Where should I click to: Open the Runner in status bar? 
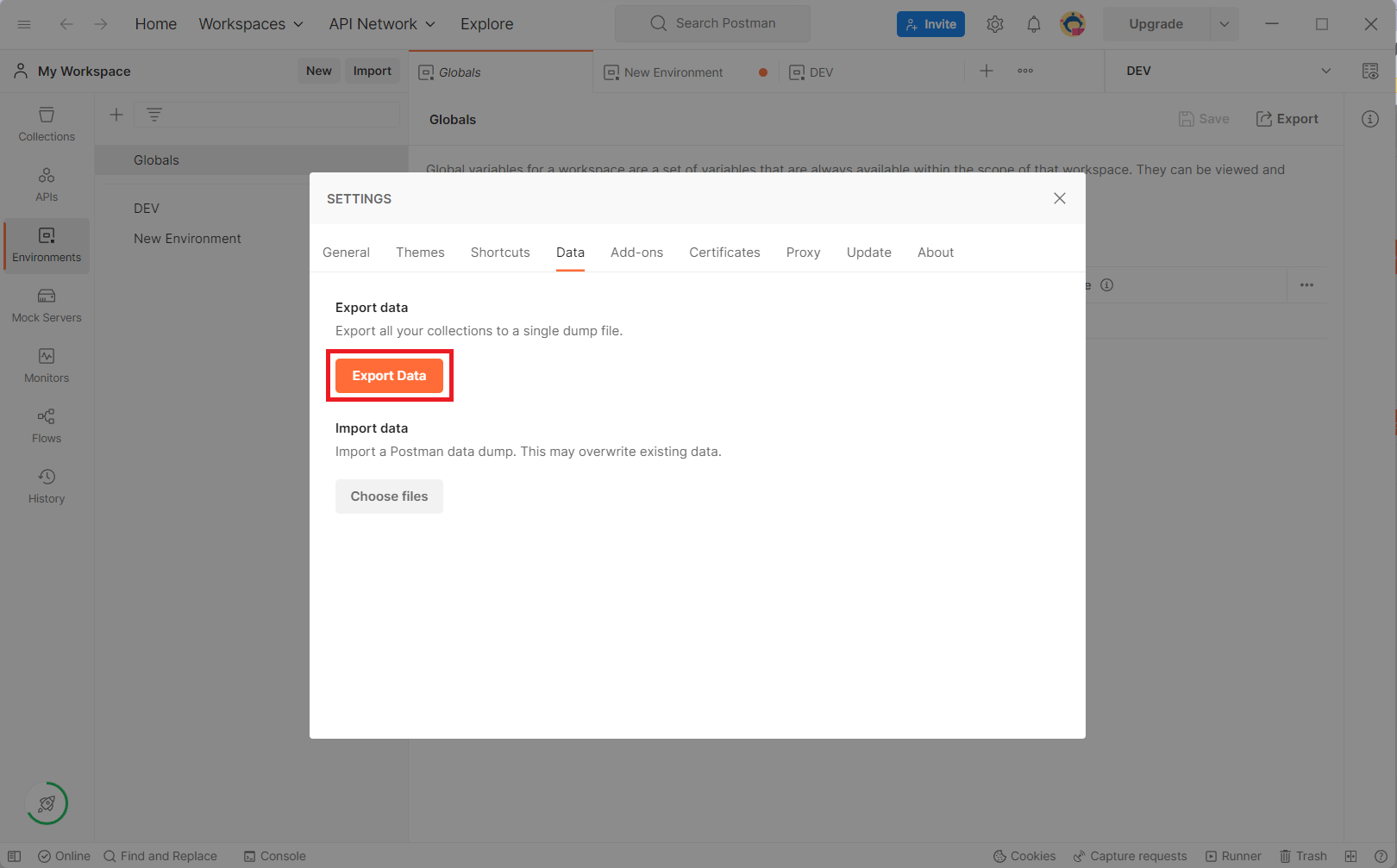pos(1233,856)
